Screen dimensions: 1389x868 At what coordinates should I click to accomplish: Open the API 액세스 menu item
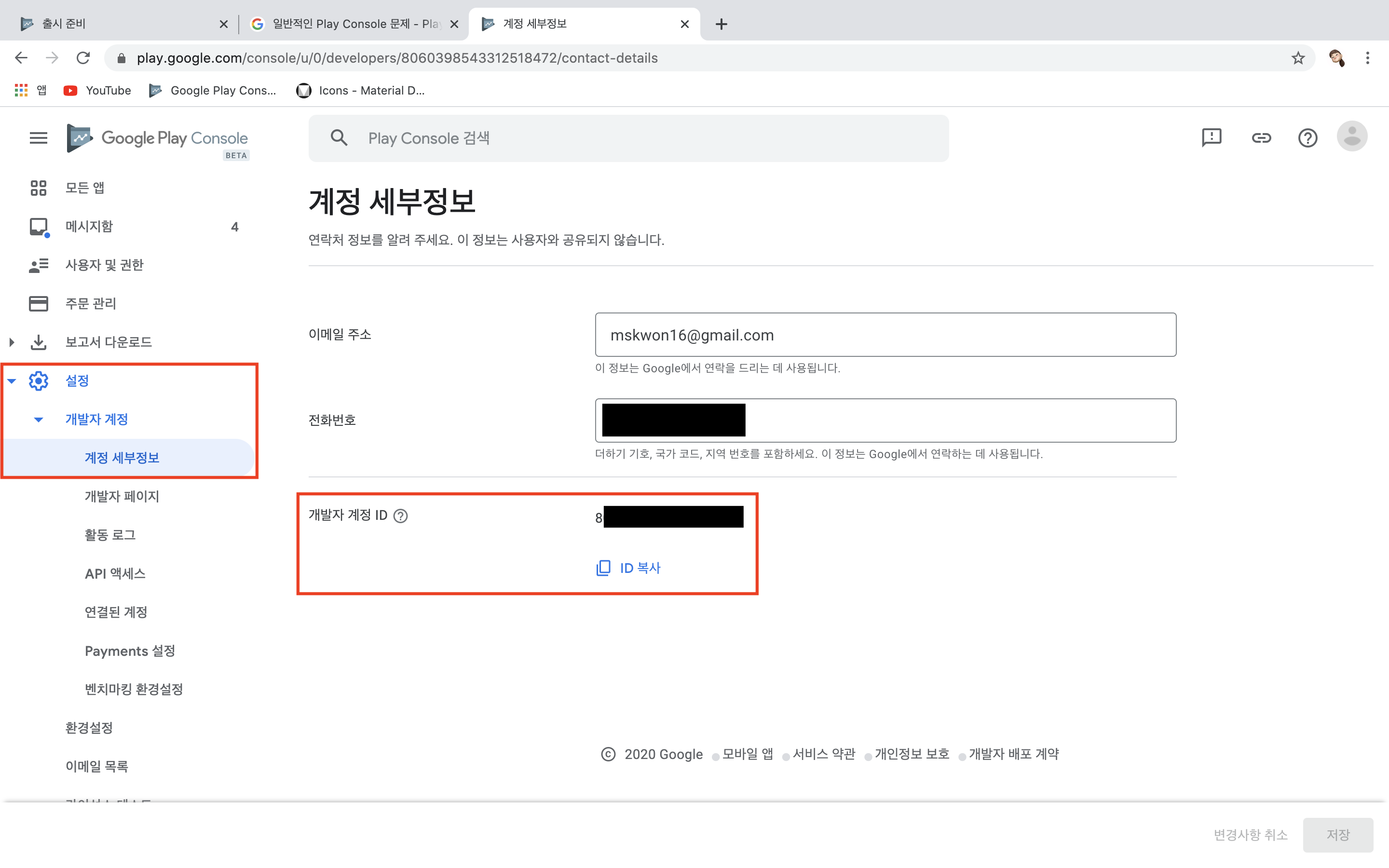pyautogui.click(x=115, y=573)
